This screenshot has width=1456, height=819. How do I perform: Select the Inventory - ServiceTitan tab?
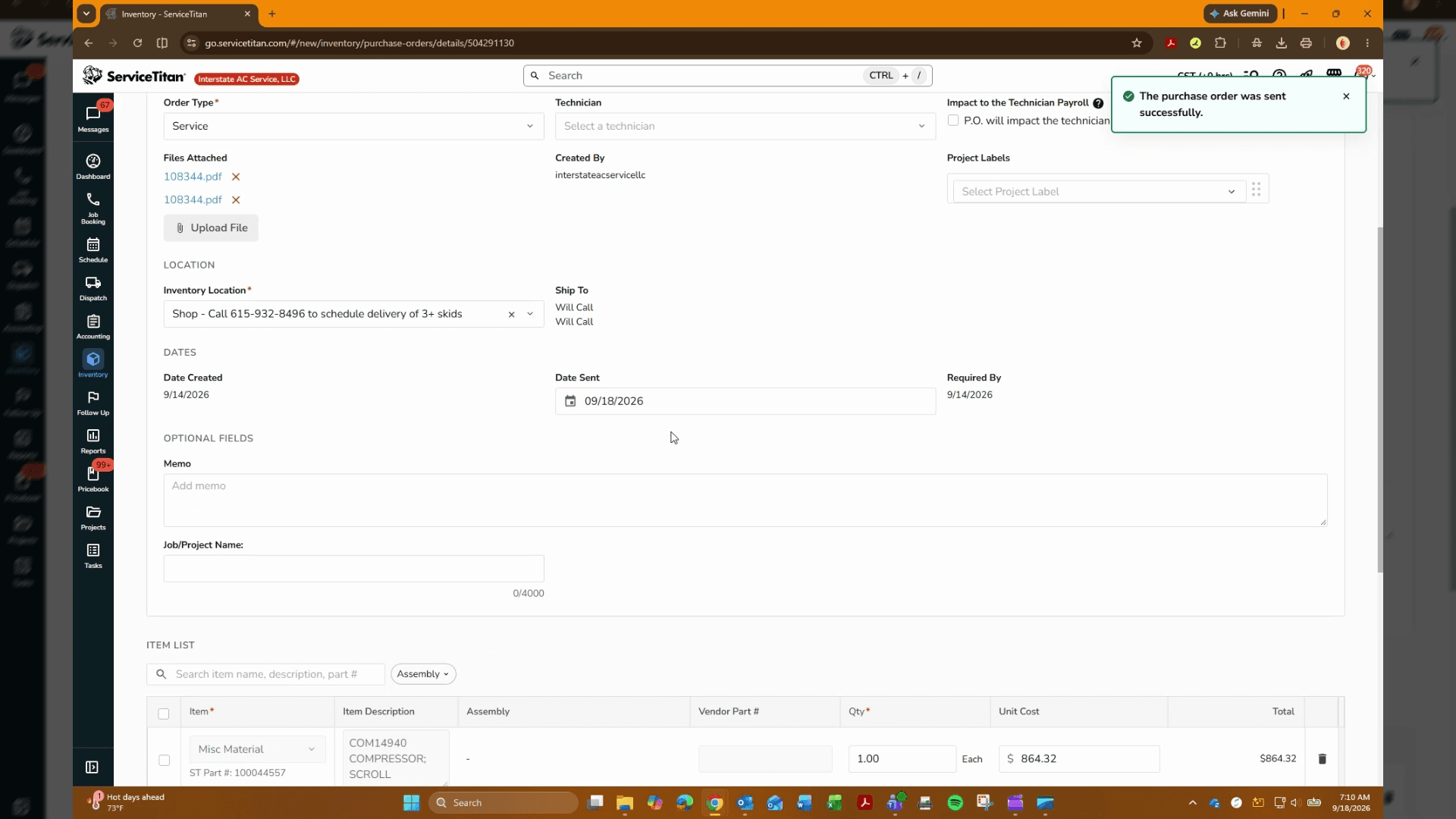pos(179,14)
